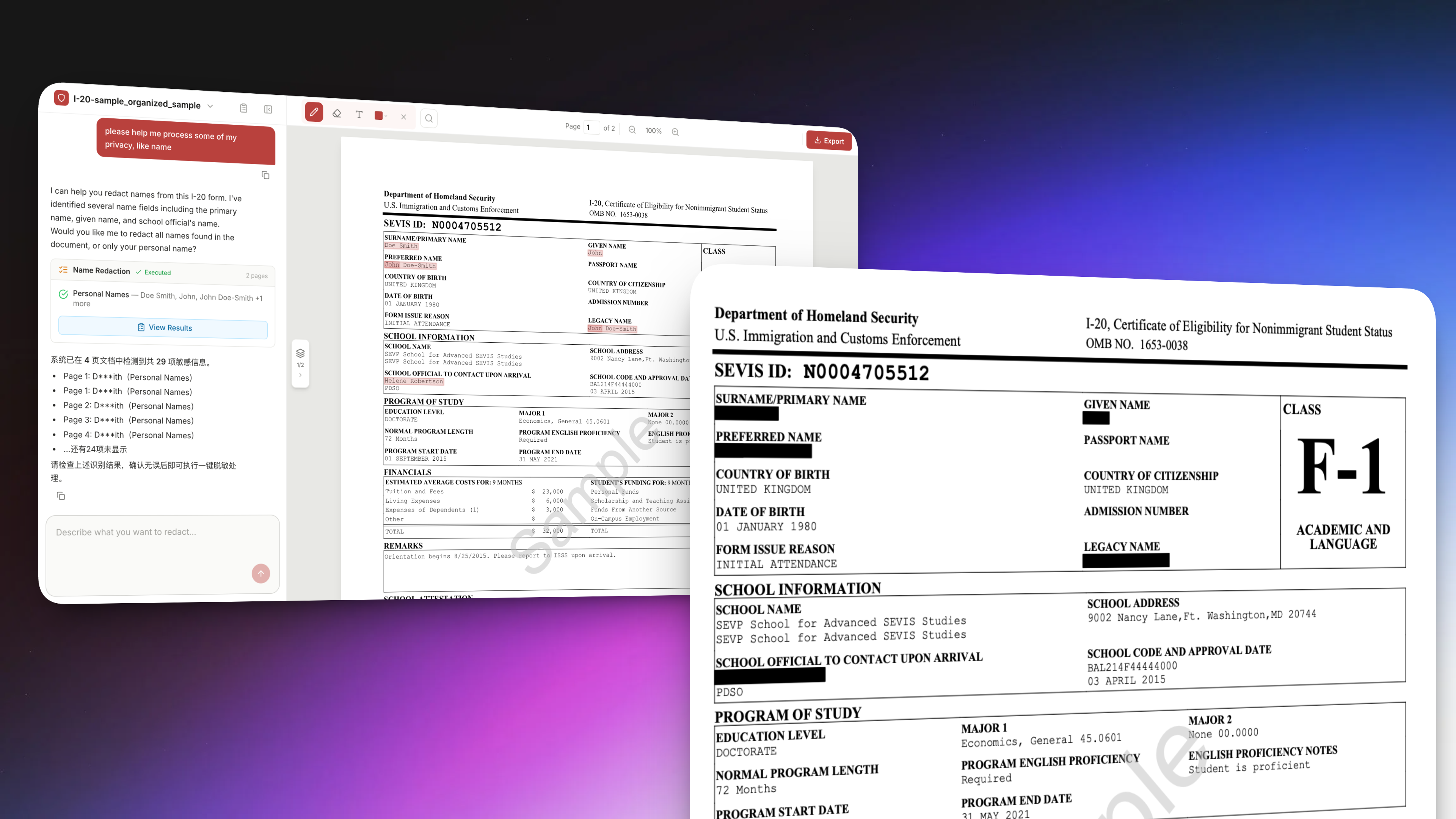
Task: Select the red pen redaction tool
Action: [314, 112]
